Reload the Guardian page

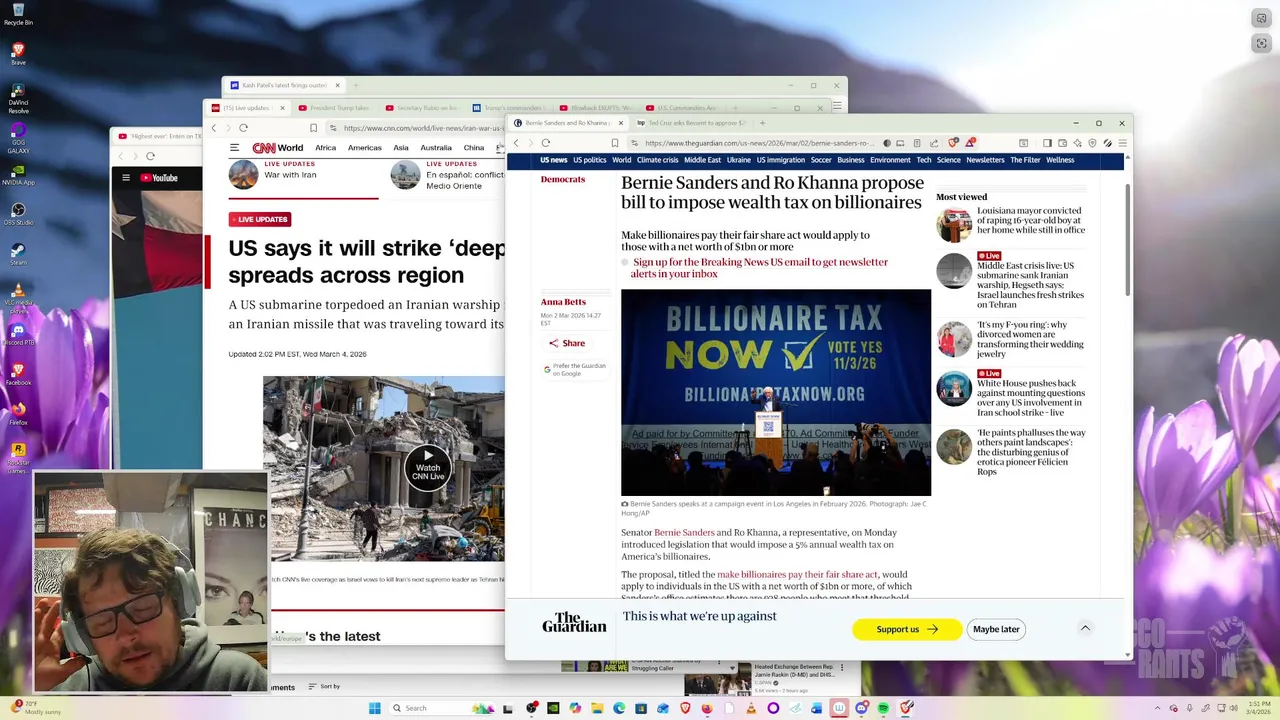coord(546,143)
